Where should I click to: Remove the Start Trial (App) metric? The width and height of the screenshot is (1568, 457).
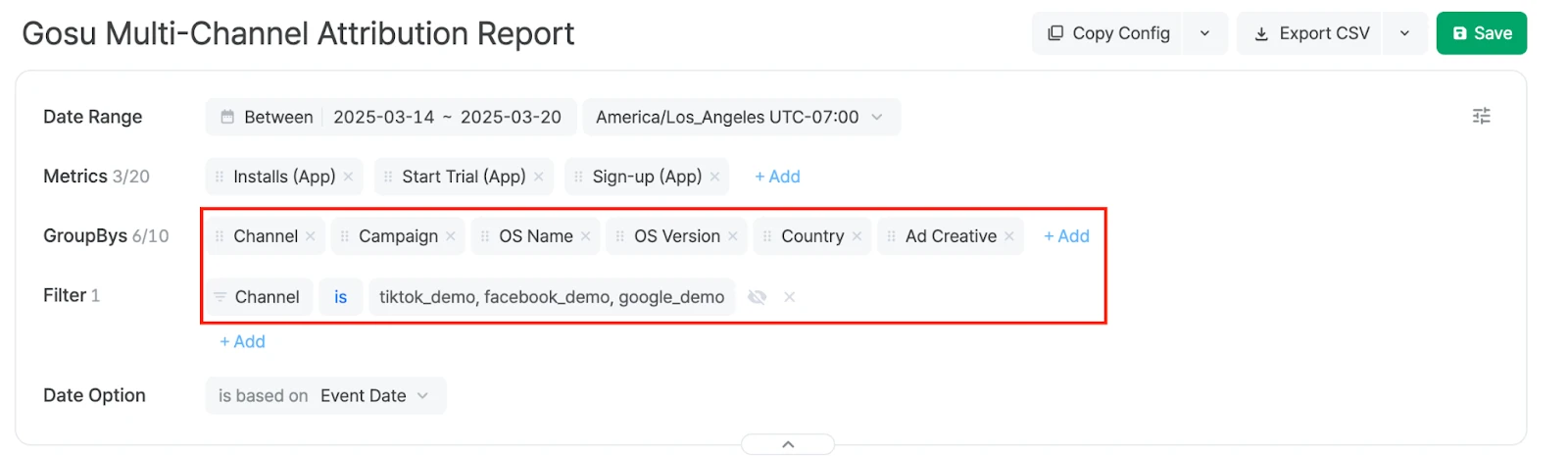pyautogui.click(x=538, y=177)
